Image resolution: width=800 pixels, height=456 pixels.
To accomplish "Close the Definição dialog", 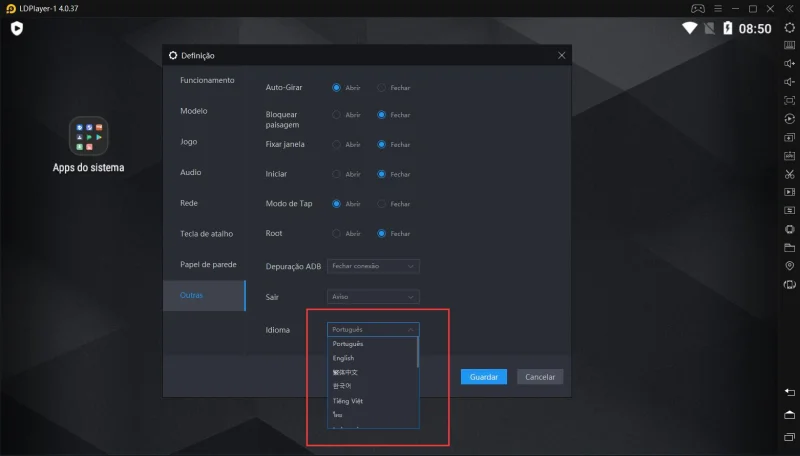I will pyautogui.click(x=561, y=55).
